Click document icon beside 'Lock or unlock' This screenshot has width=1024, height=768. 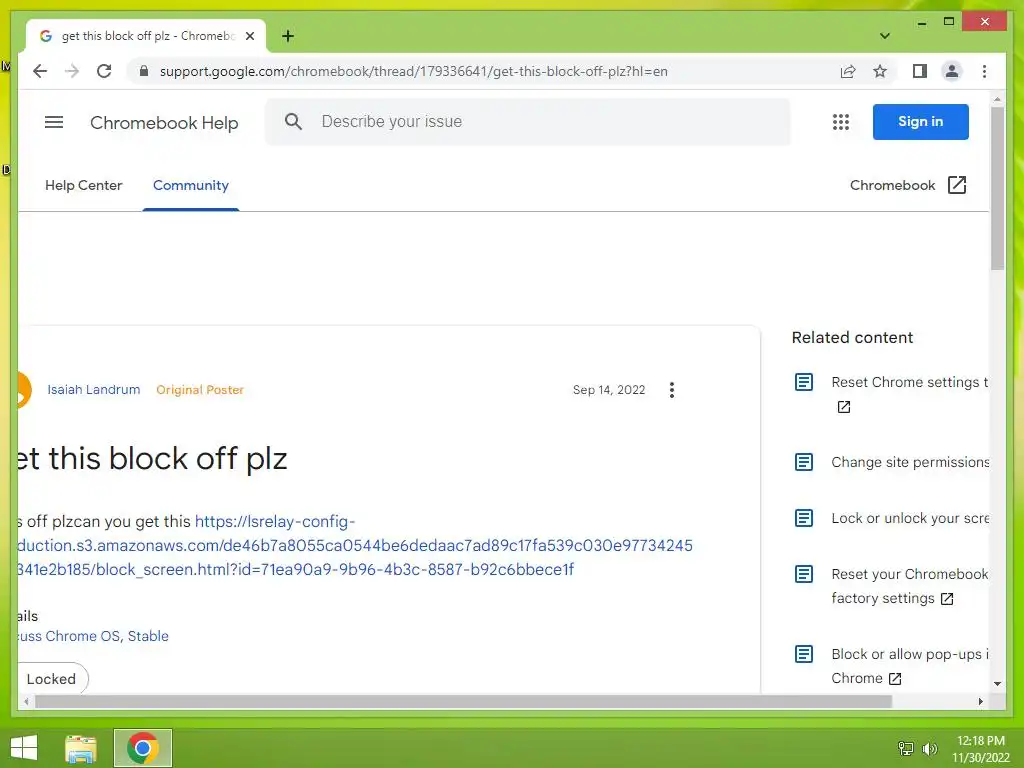pos(804,519)
